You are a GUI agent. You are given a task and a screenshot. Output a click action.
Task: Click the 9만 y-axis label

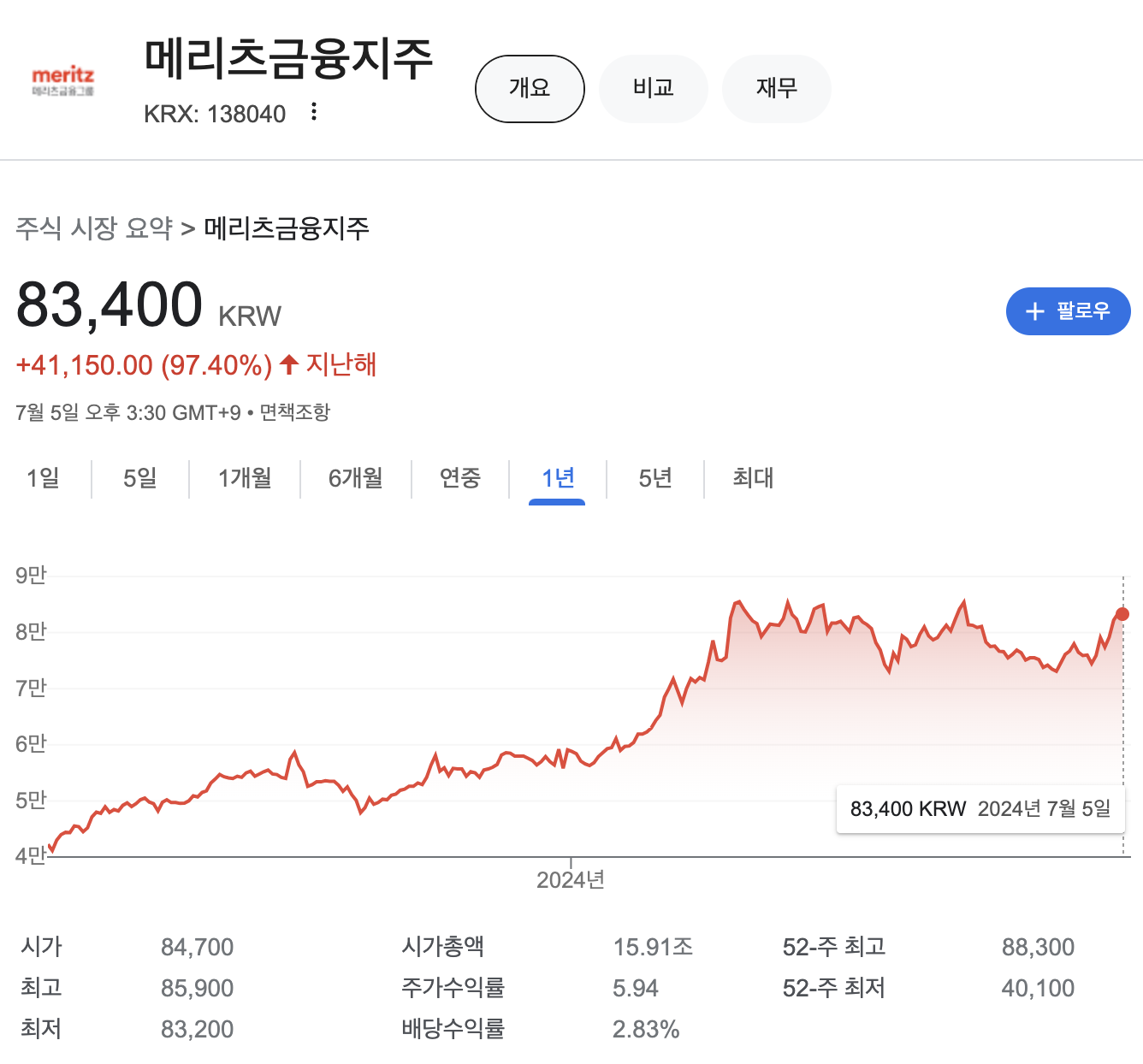coord(31,575)
